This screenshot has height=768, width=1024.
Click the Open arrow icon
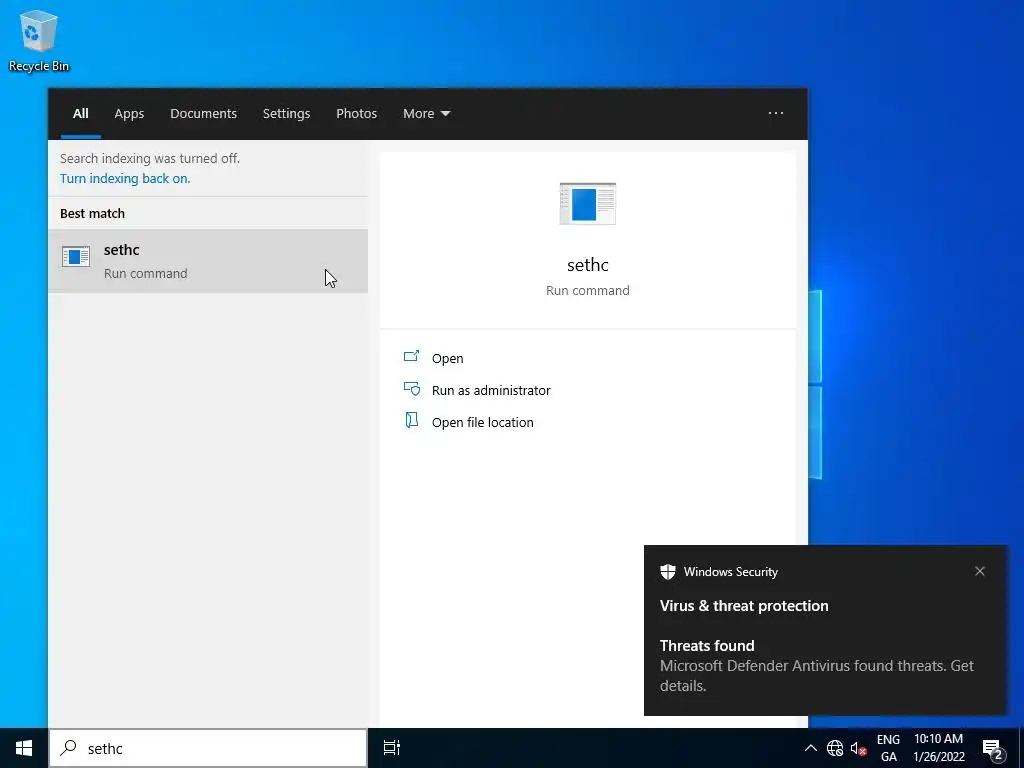click(411, 356)
